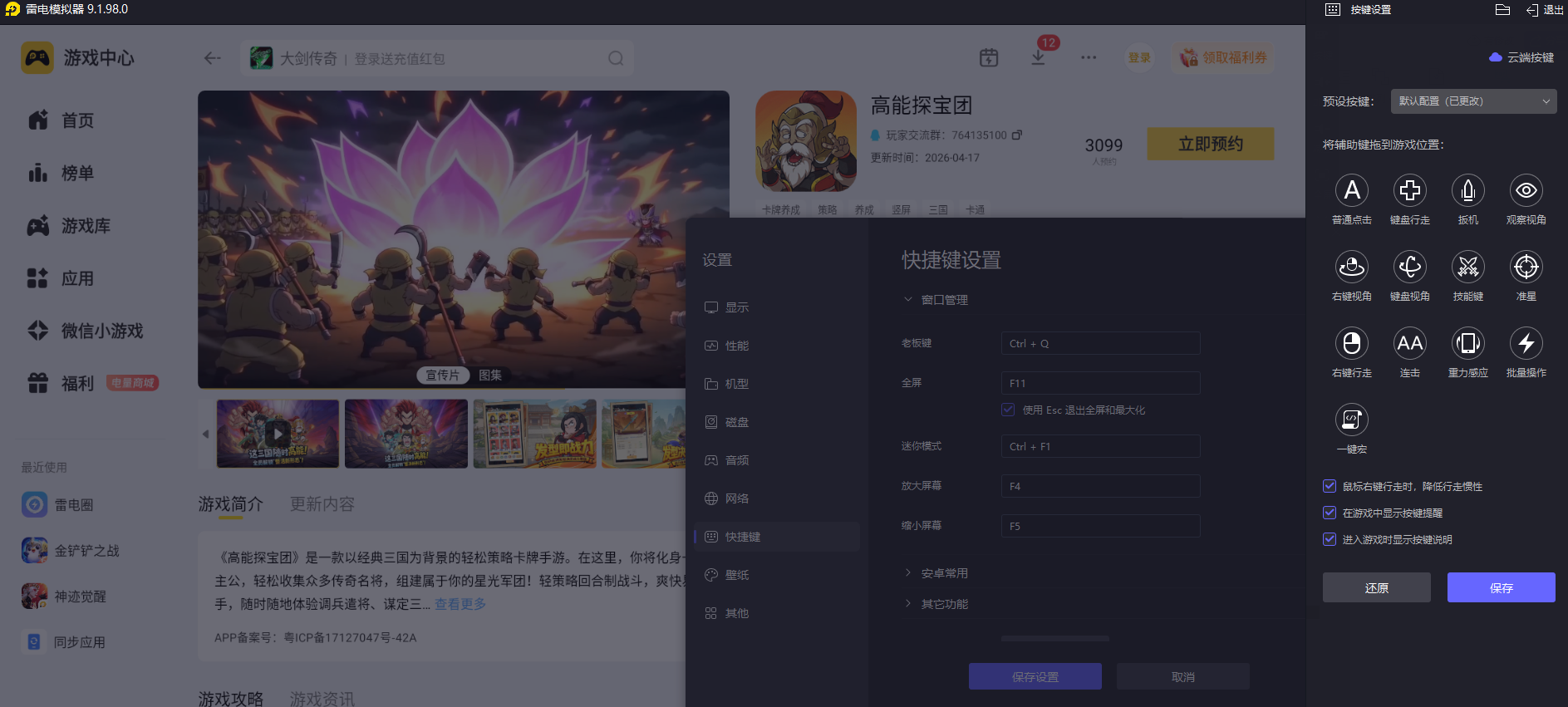Viewport: 1568px width, 707px height.
Task: Toggle 进入游戏时显示按键说明 checkbox
Action: pyautogui.click(x=1330, y=539)
